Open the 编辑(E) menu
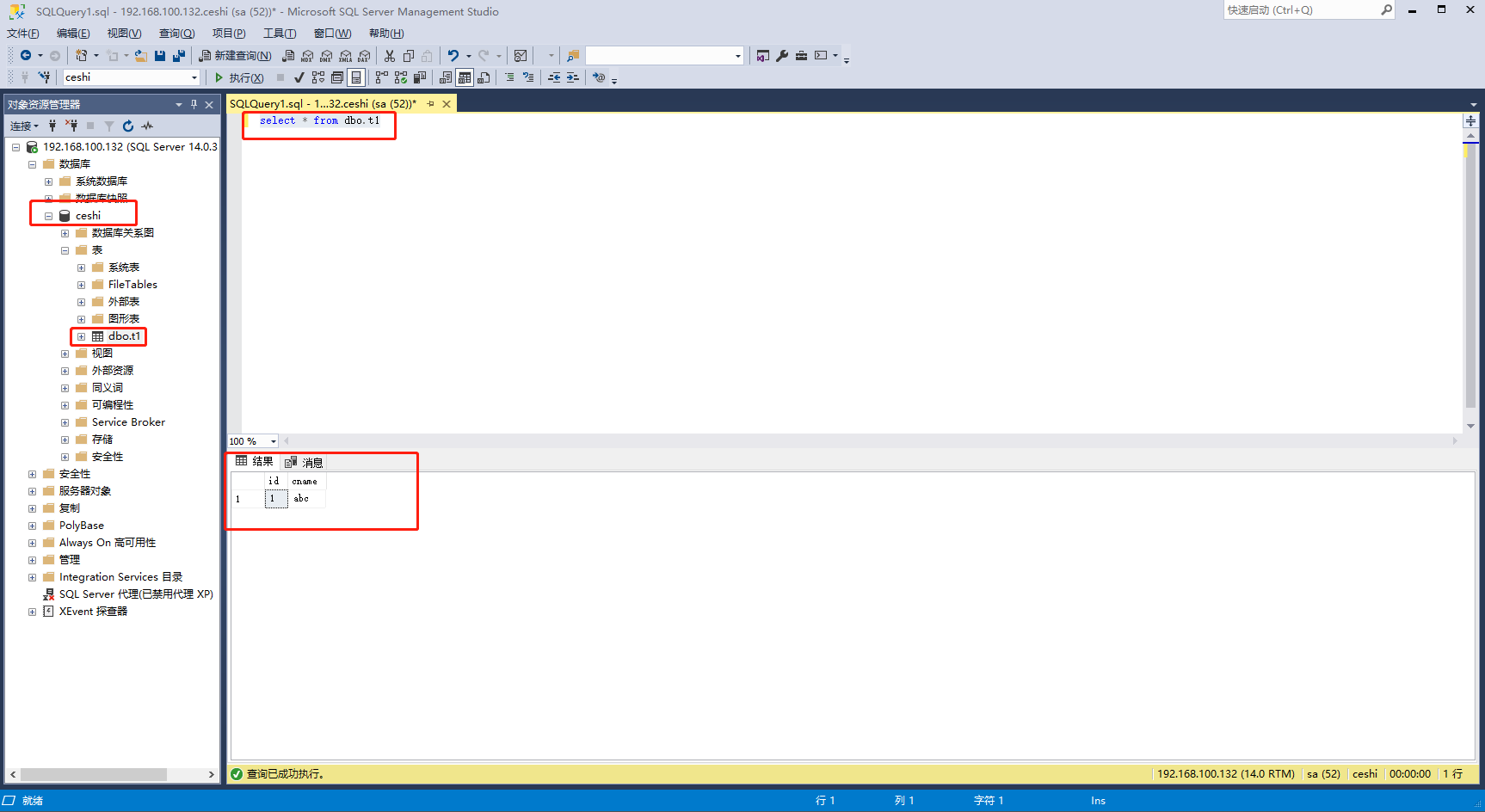The image size is (1485, 812). 73,34
